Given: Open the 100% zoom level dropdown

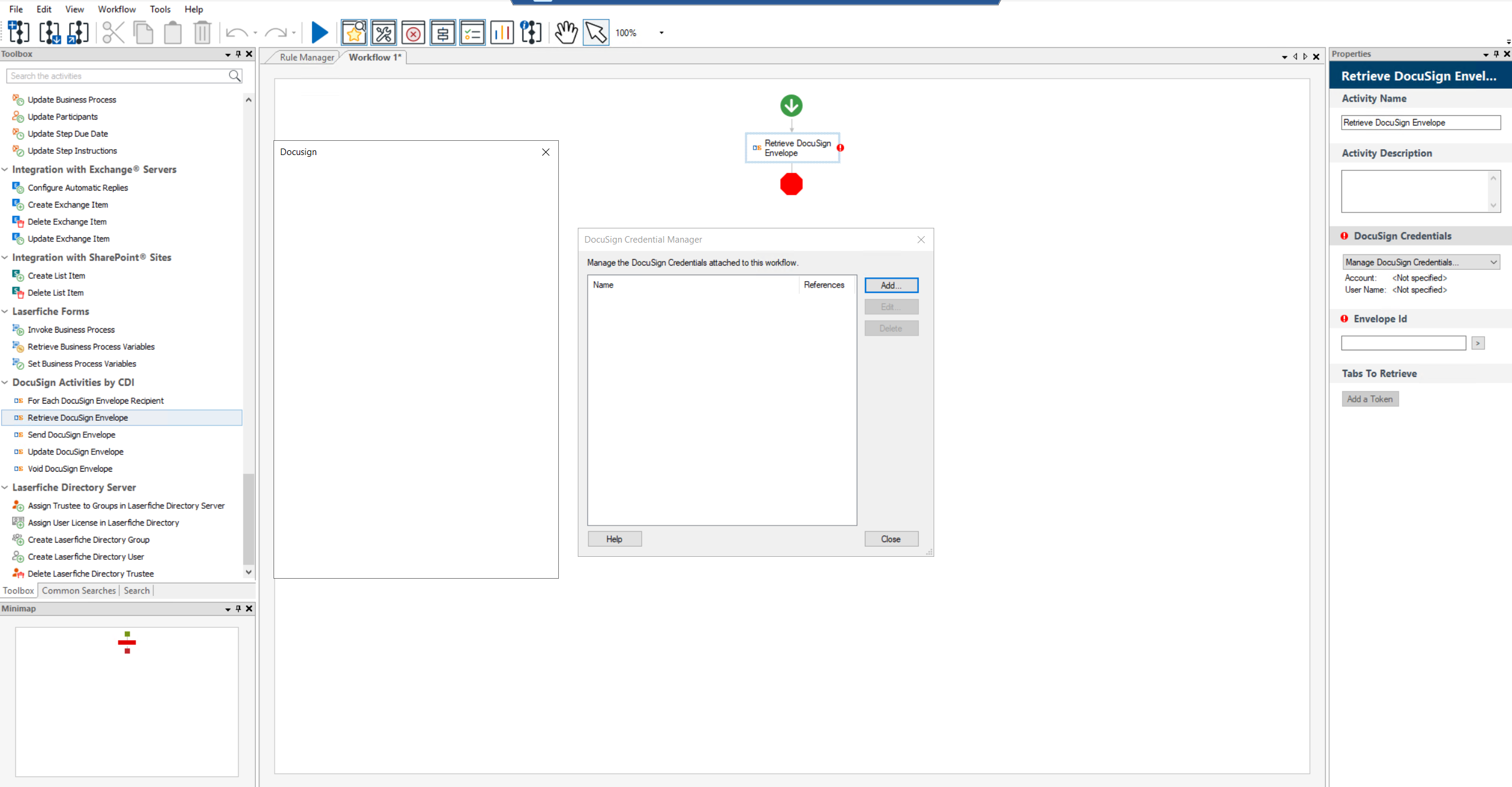Looking at the screenshot, I should click(661, 33).
